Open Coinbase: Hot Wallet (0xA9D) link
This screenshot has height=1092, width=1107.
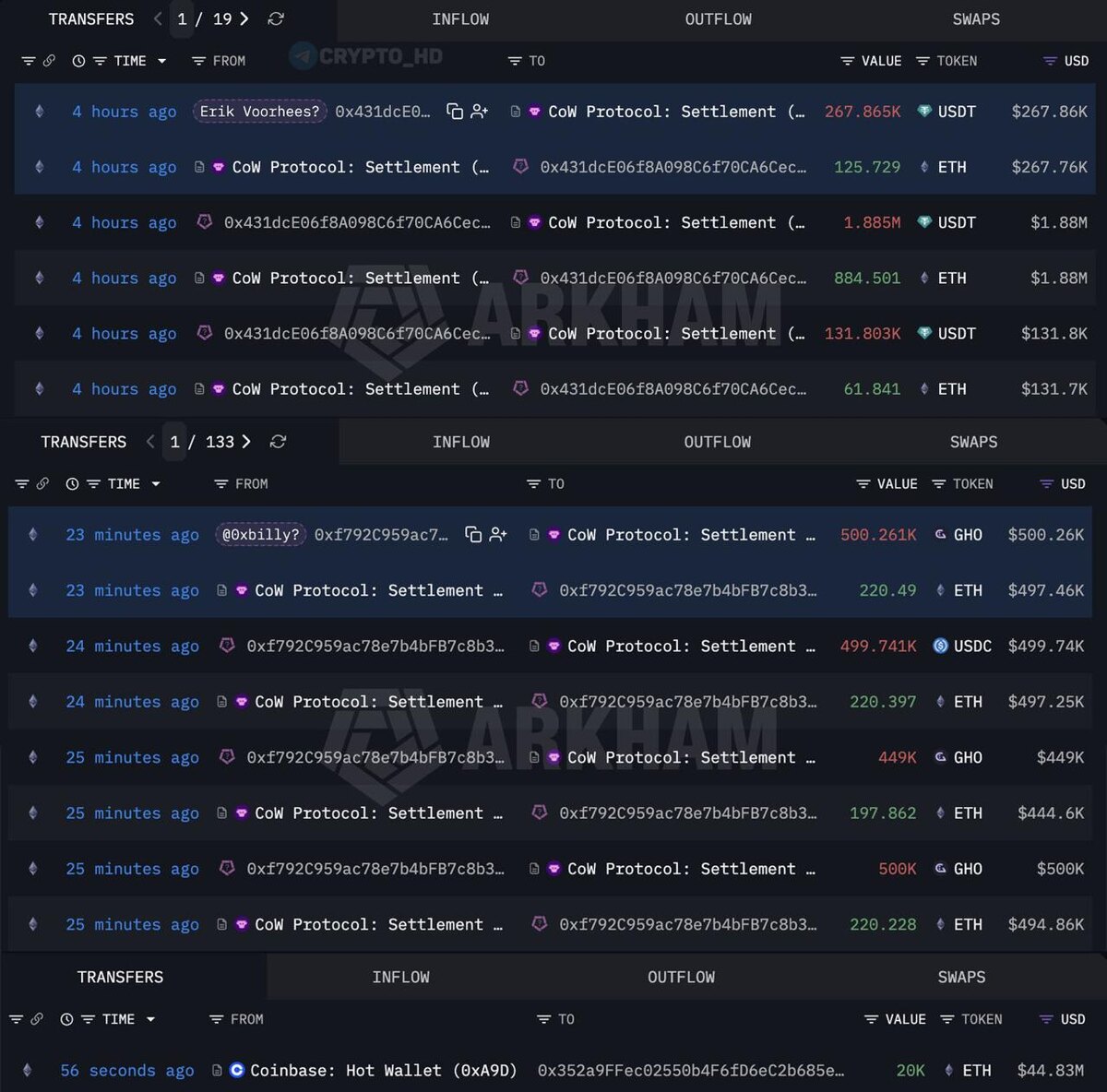383,1071
